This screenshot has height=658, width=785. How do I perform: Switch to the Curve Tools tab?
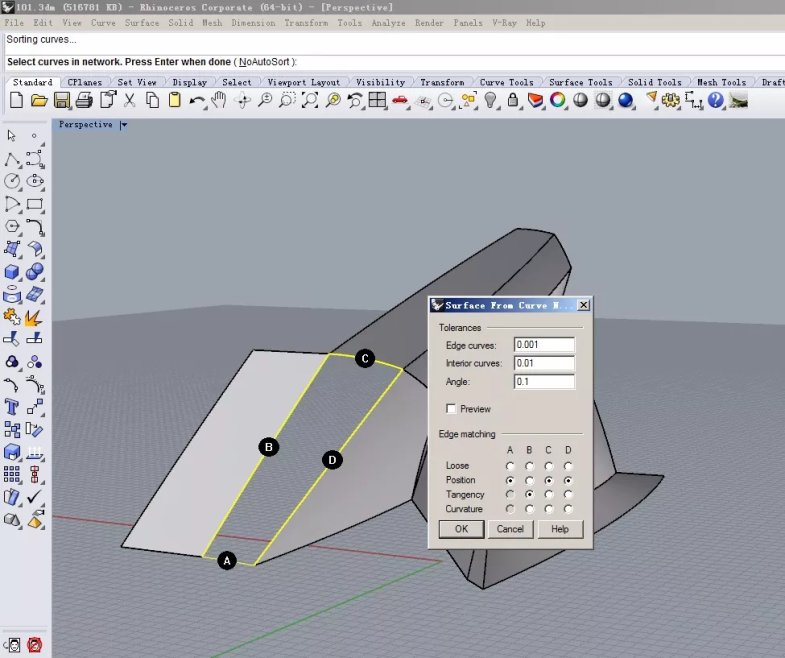coord(506,82)
